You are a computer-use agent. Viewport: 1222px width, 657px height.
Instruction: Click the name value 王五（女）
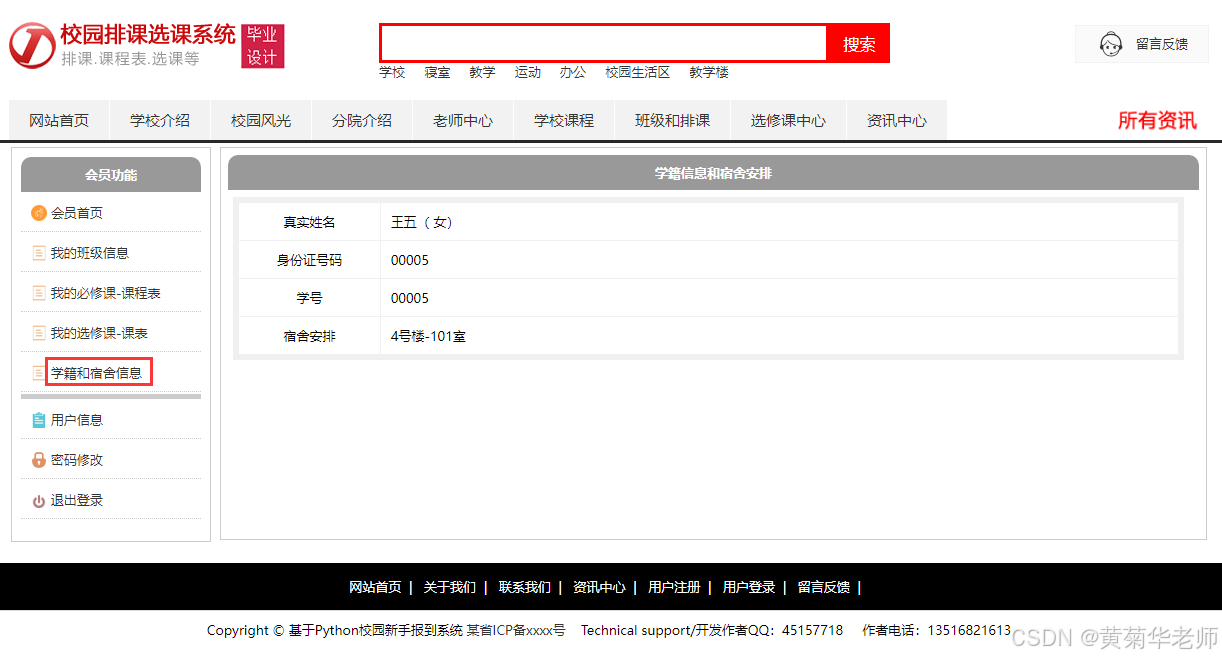(423, 222)
